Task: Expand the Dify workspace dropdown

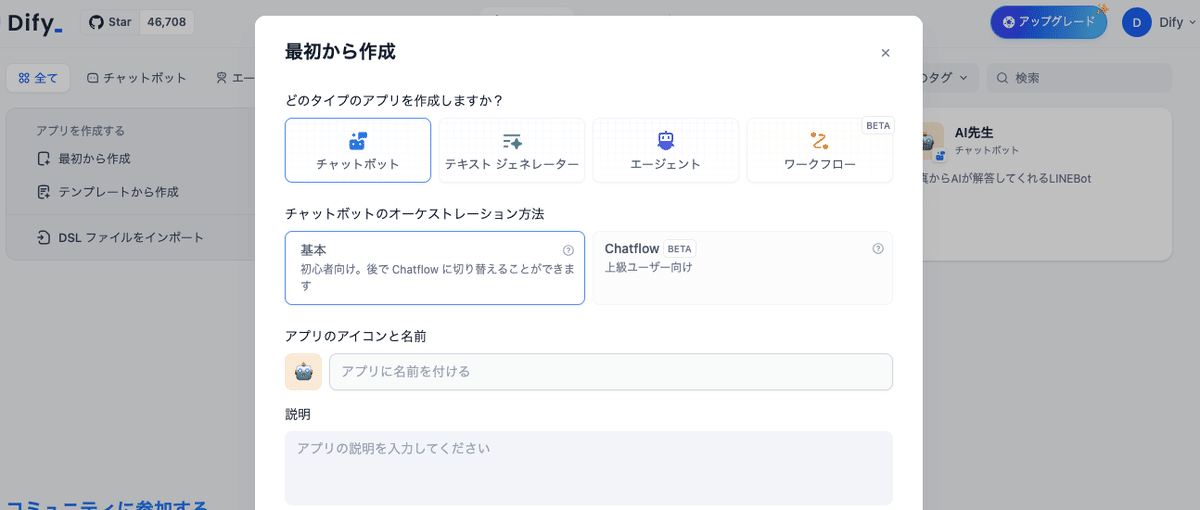Action: click(x=1176, y=22)
